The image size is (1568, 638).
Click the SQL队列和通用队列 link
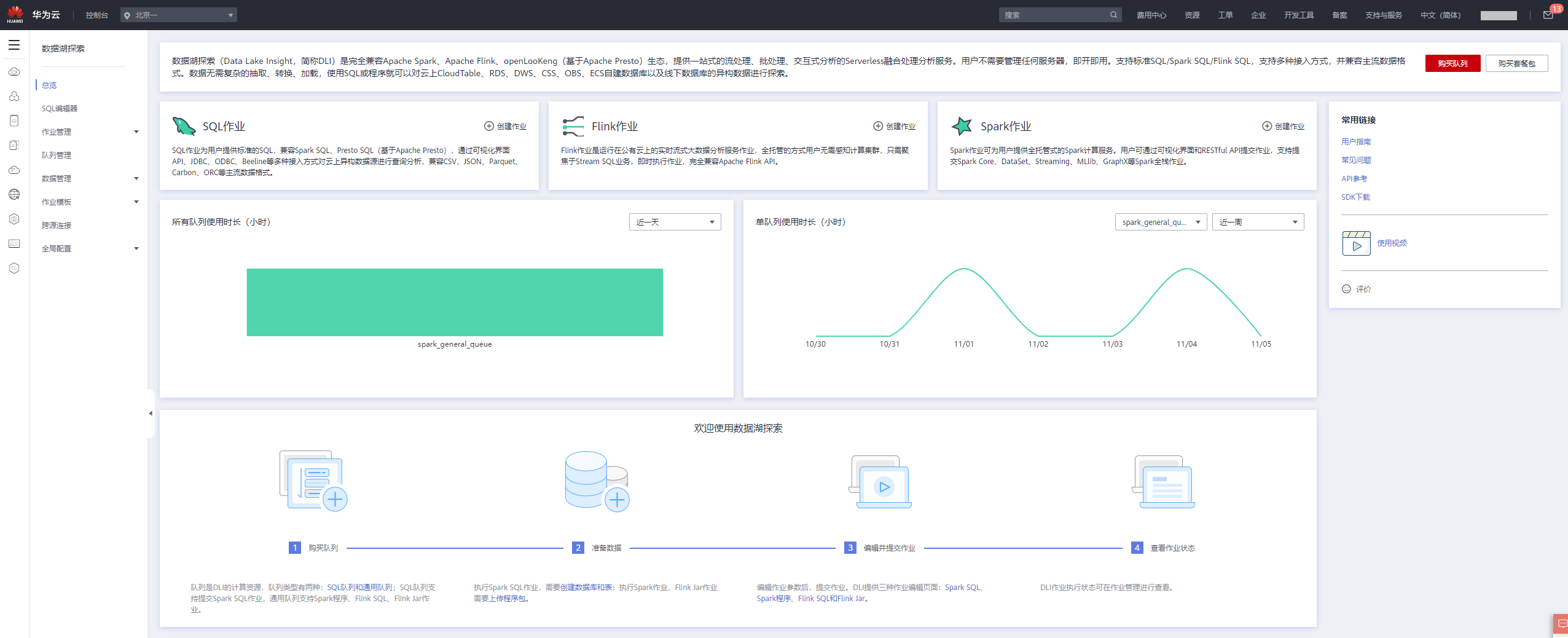pyautogui.click(x=360, y=587)
